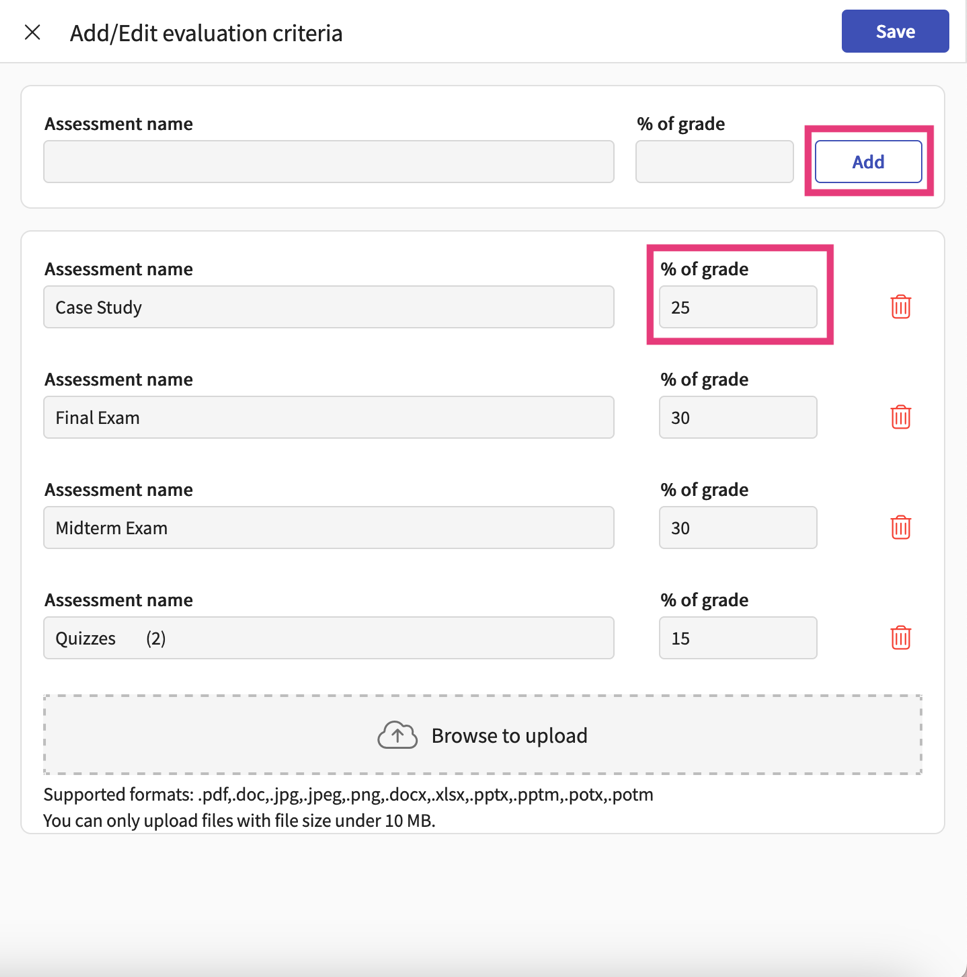Delete the Case Study assessment row
Screen dimensions: 967x977
[900, 307]
